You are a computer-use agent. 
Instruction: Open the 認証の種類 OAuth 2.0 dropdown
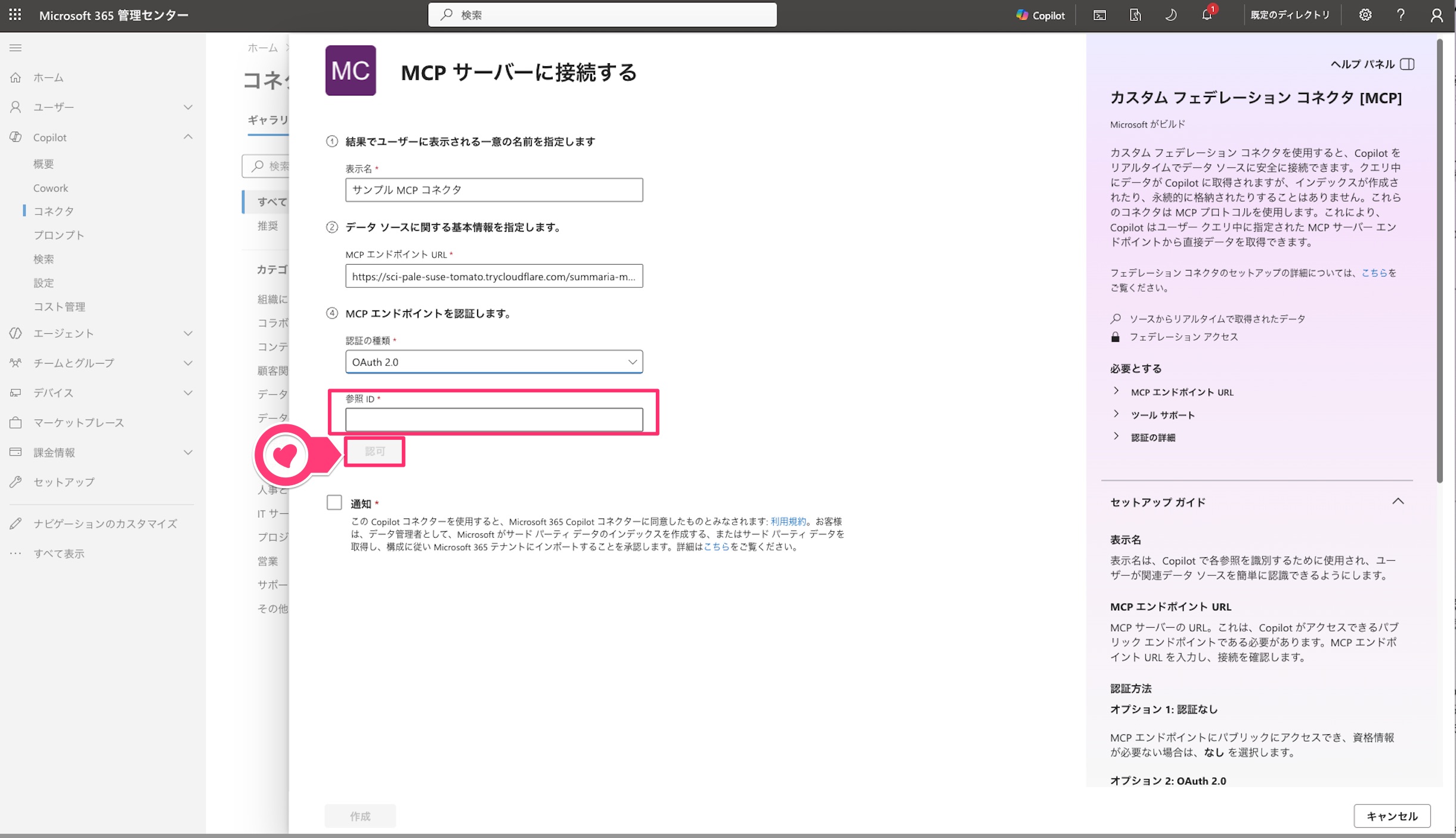point(494,362)
